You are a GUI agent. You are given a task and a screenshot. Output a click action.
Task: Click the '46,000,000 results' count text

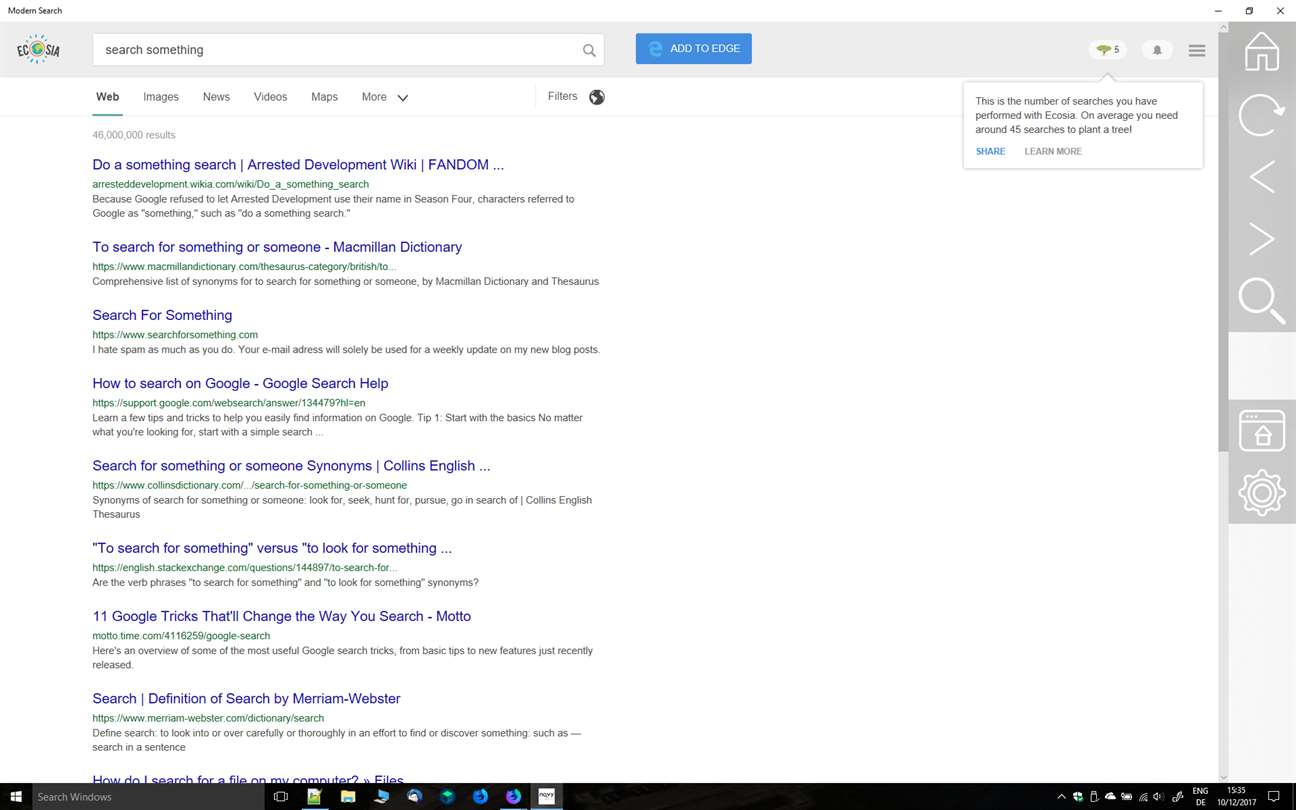click(134, 135)
